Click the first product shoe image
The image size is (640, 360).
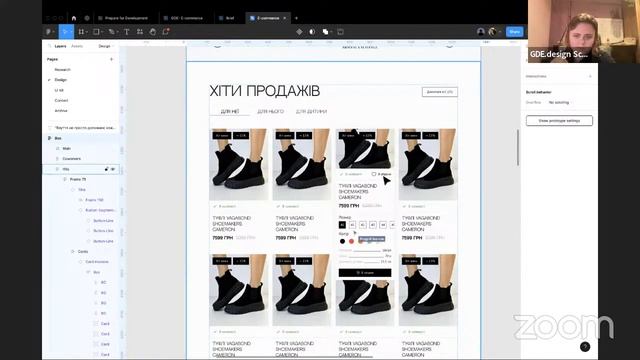coord(238,164)
